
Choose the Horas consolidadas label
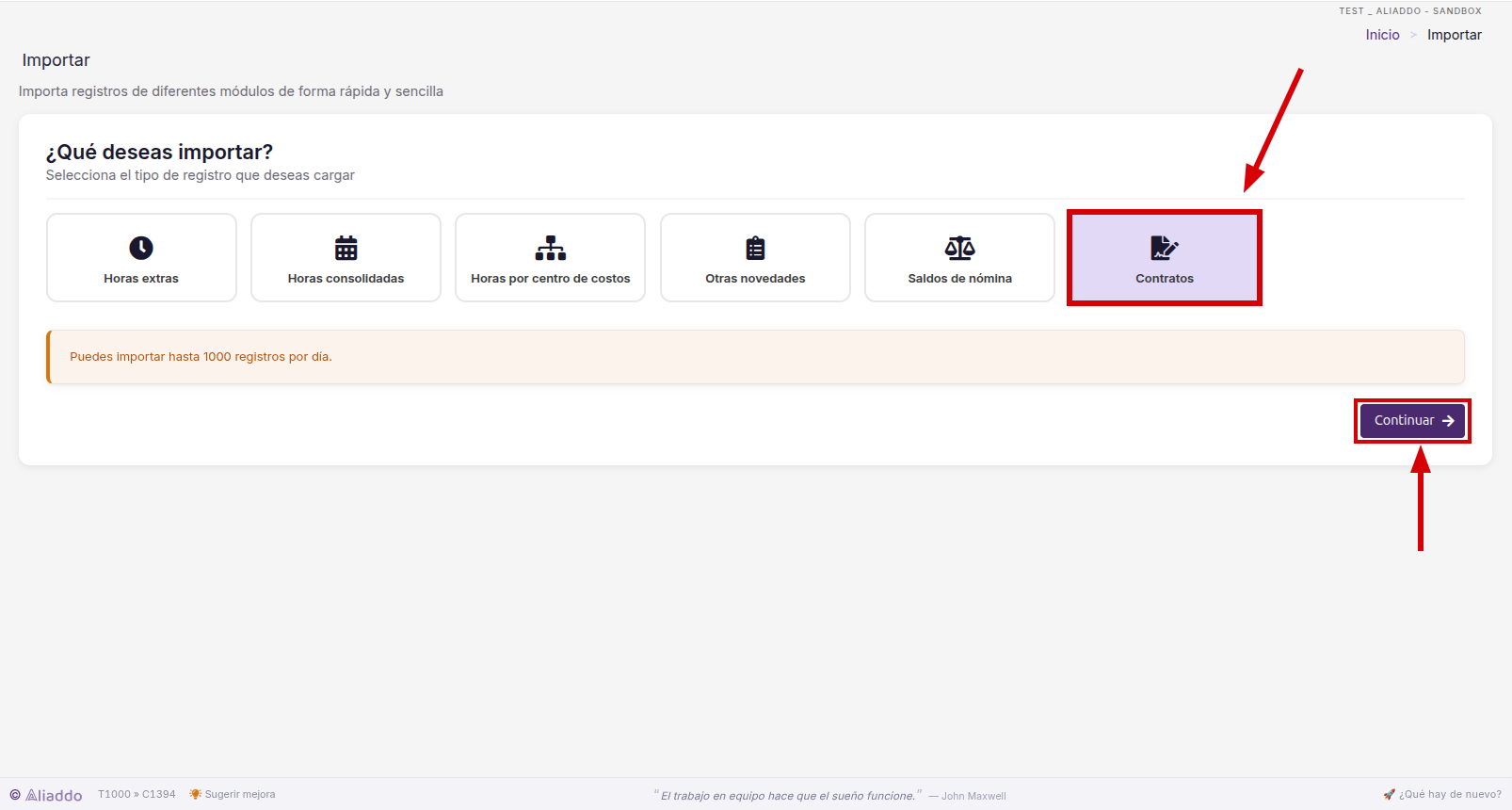(x=346, y=279)
